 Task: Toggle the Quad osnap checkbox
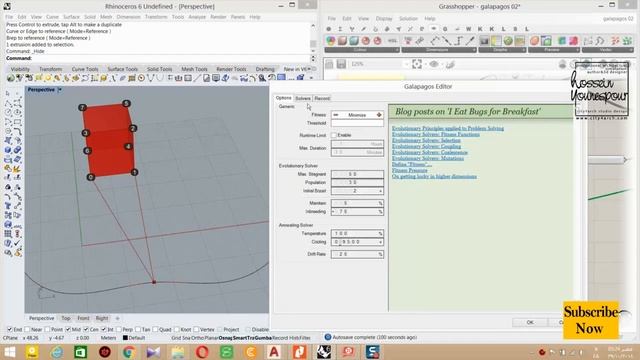[x=155, y=329]
